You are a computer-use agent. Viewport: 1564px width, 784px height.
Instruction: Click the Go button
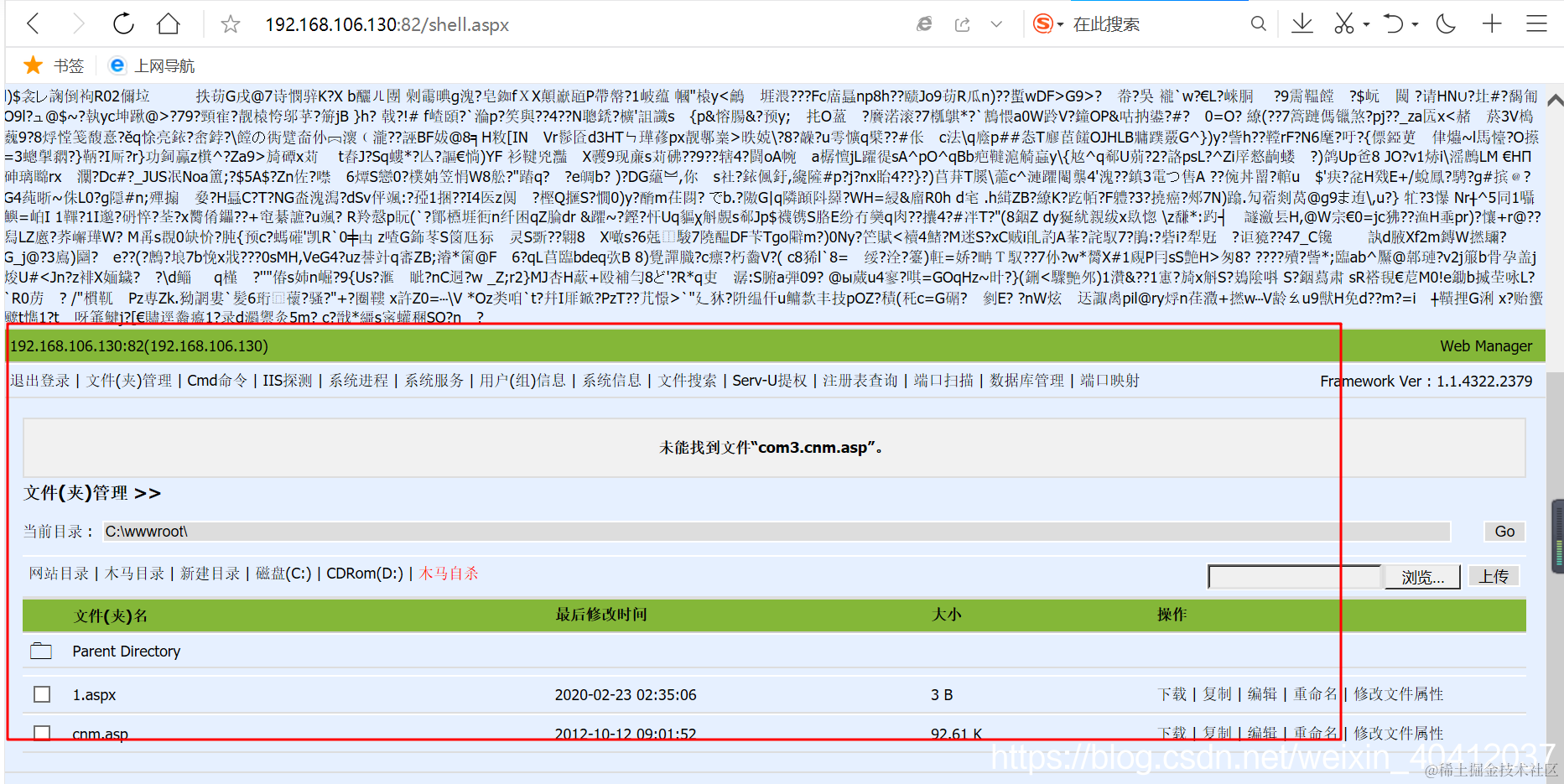coord(1504,531)
